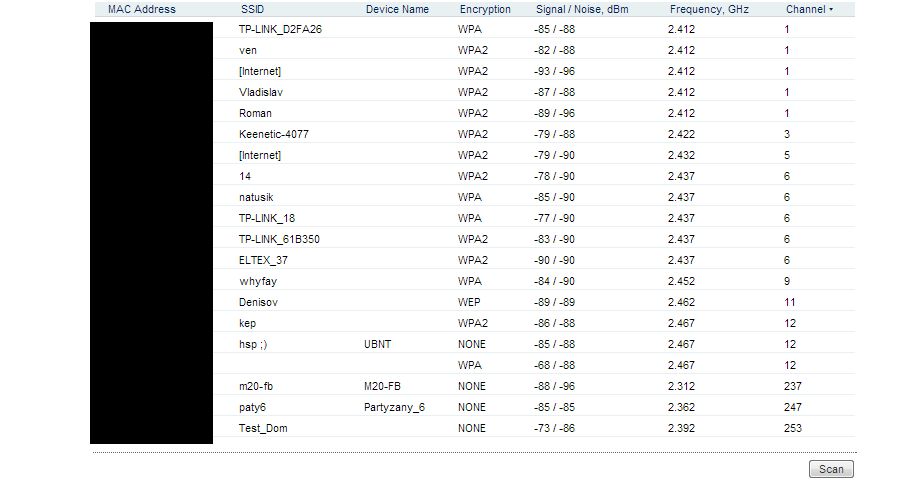Select the natusik network row
Screen dimensions: 919x484
257,197
